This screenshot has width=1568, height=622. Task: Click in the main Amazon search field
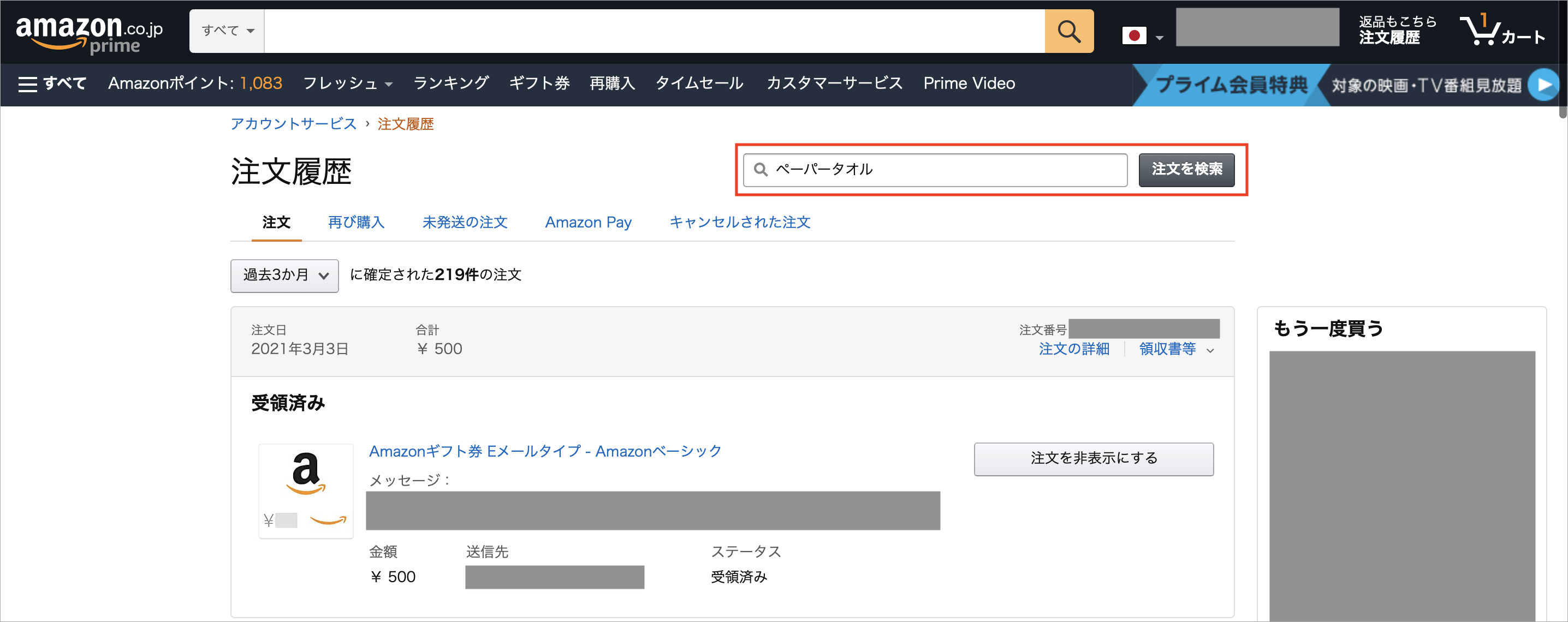point(655,31)
